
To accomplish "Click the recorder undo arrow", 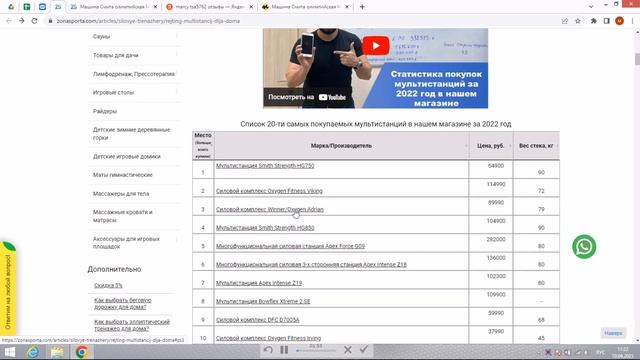I will (x=268, y=350).
